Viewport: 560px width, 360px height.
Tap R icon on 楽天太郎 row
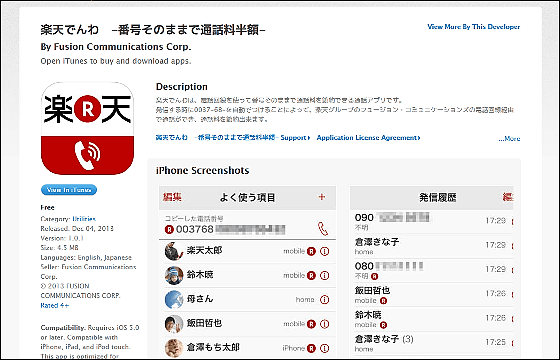pyautogui.click(x=311, y=251)
